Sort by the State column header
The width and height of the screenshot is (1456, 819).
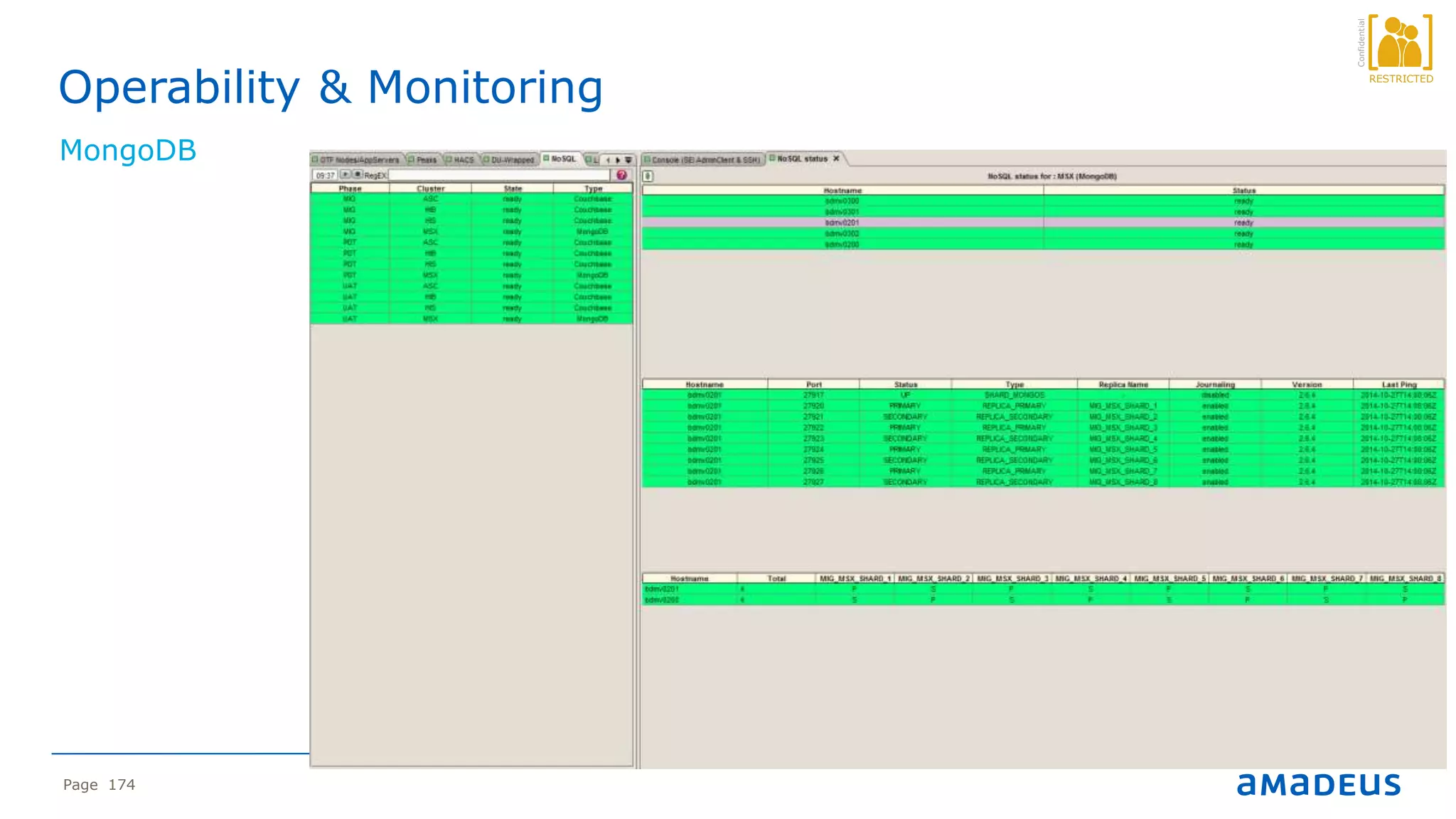click(x=513, y=188)
